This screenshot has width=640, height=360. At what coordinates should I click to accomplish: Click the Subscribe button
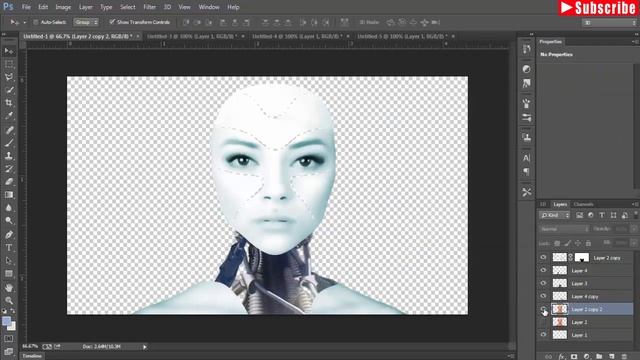(x=597, y=8)
